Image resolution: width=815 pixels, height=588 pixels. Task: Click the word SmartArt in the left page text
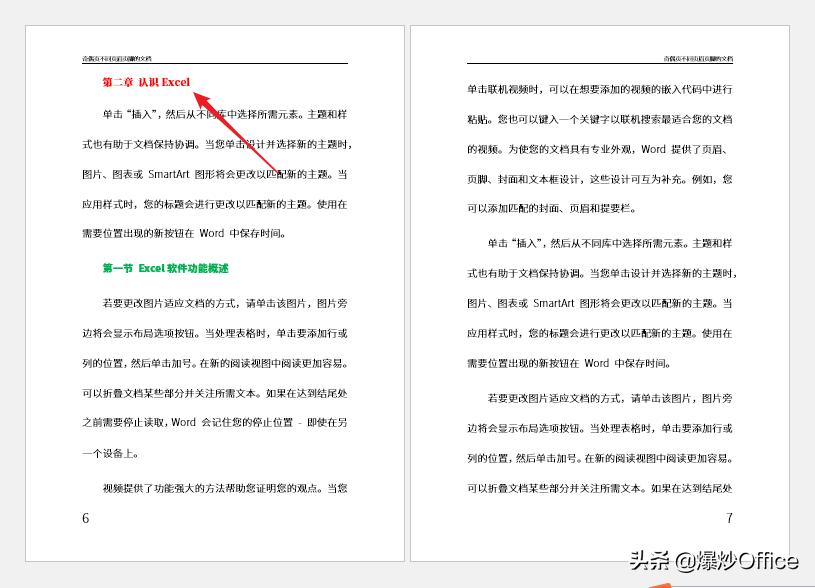[169, 174]
